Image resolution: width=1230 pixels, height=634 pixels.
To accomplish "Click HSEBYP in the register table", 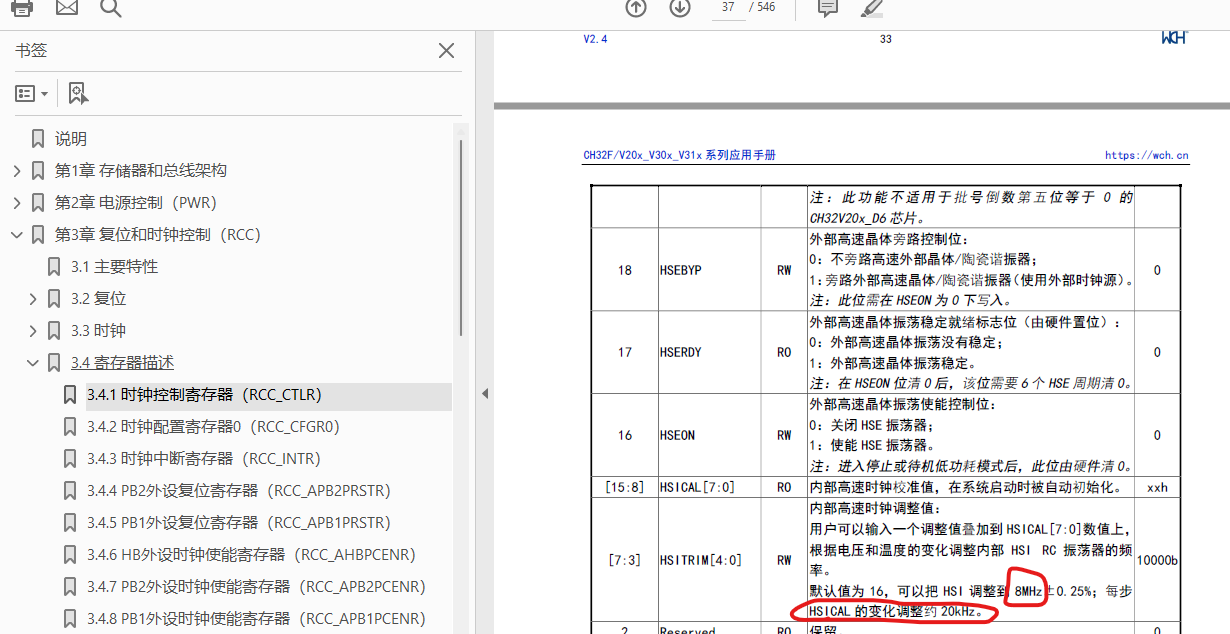I will pyautogui.click(x=681, y=270).
